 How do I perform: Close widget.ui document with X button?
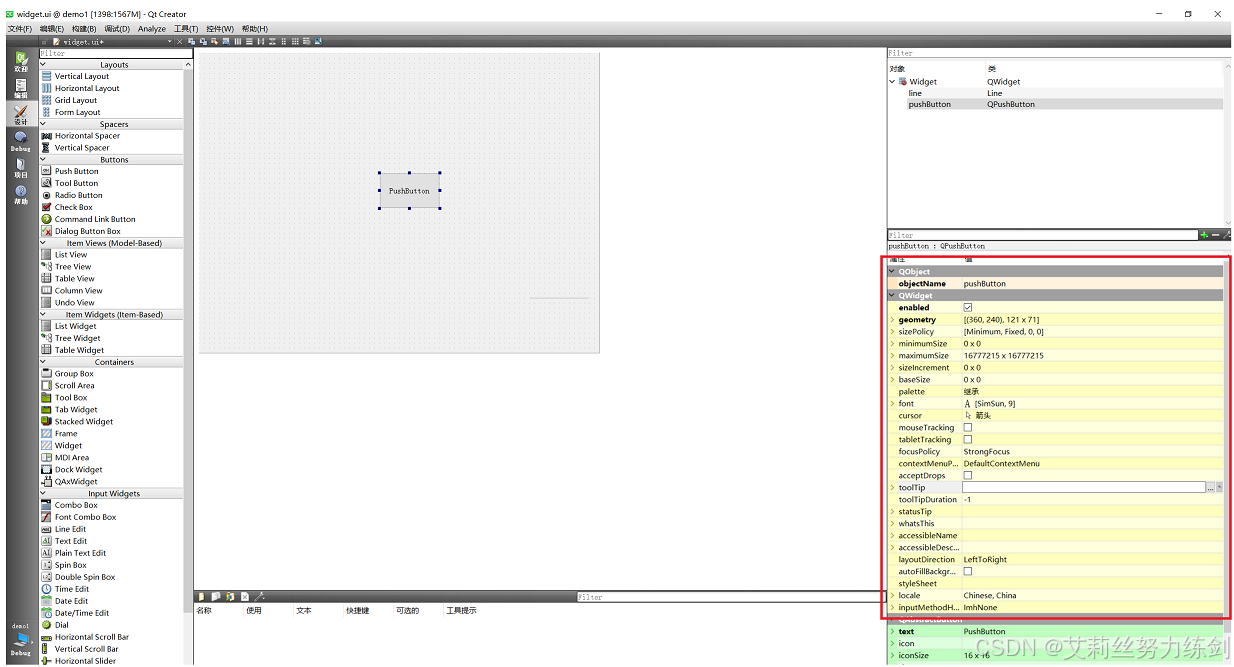tap(180, 42)
